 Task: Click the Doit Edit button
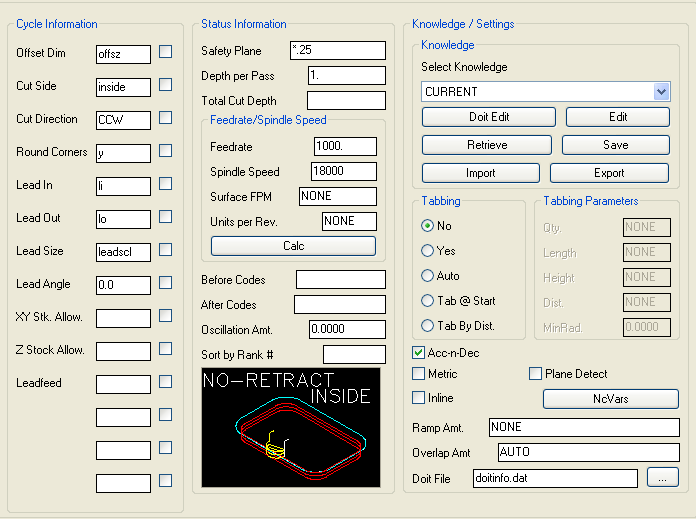click(489, 117)
